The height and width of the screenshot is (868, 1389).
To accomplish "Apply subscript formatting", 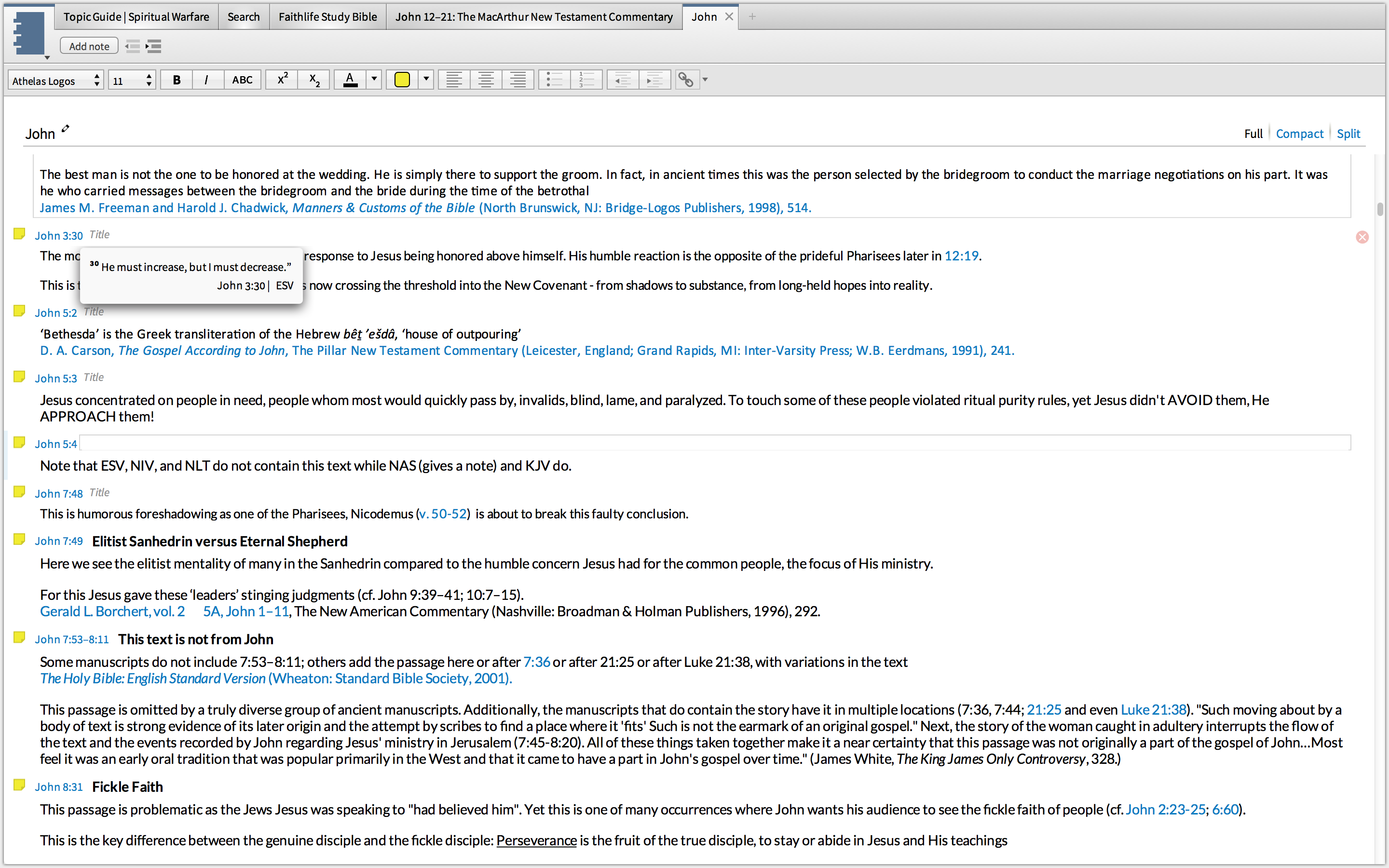I will click(314, 80).
